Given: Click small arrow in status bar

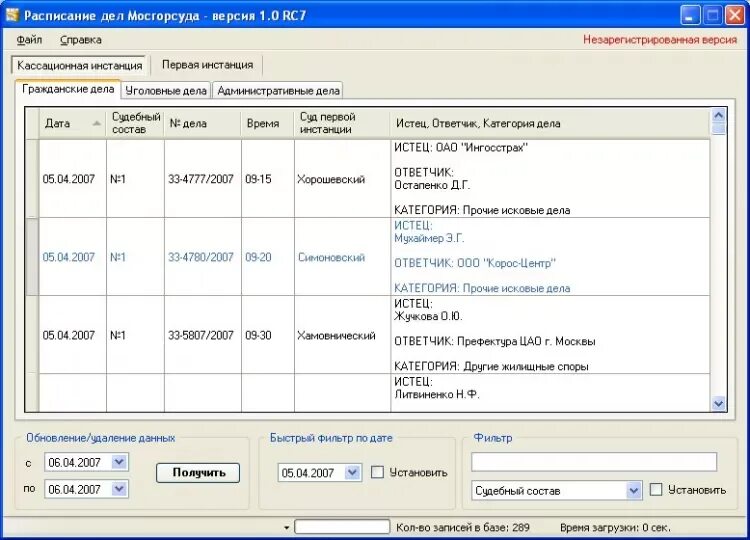Looking at the screenshot, I should coord(287,528).
